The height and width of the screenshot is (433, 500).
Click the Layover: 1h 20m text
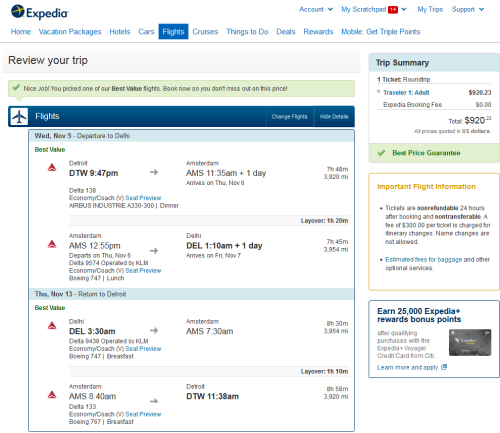324,221
